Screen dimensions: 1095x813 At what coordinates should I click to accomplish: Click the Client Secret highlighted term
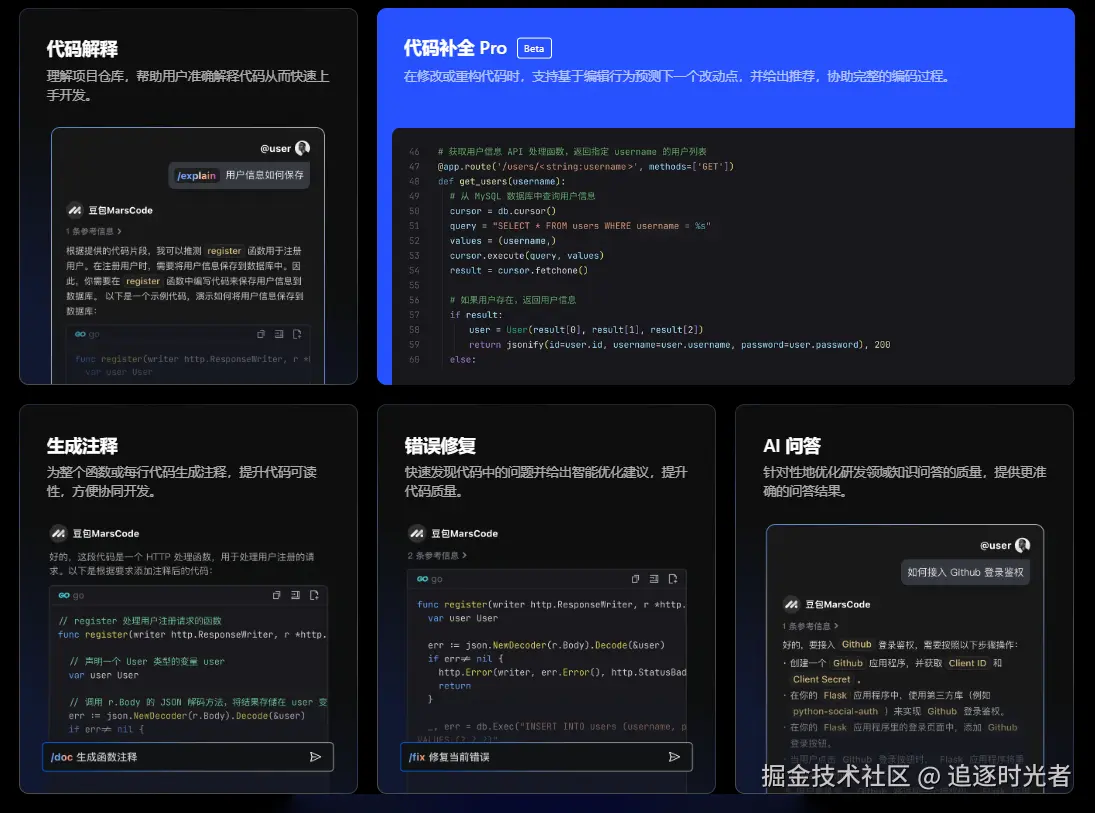pyautogui.click(x=821, y=680)
